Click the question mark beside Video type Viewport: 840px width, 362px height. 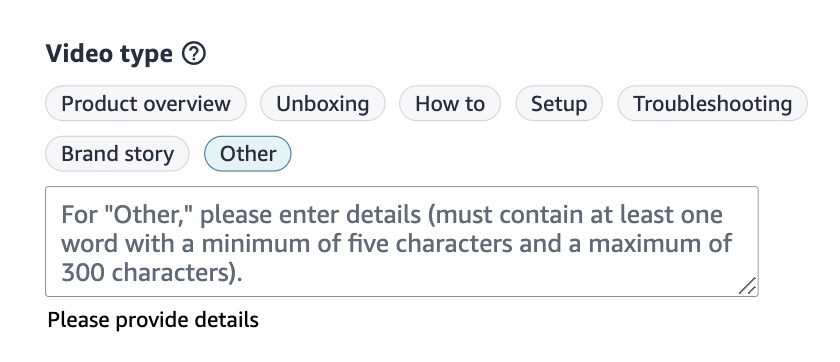point(194,54)
